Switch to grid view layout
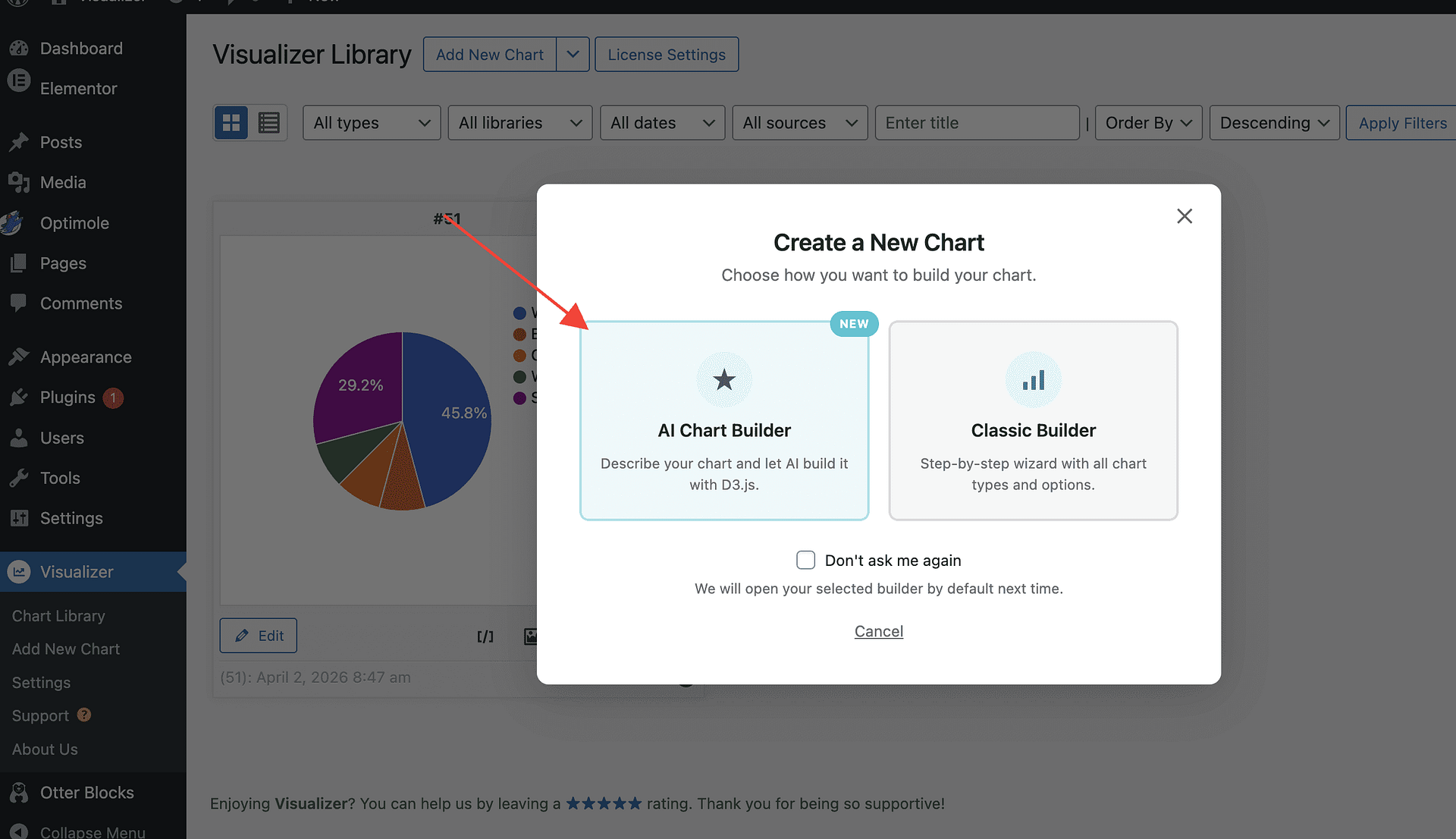 coord(231,123)
